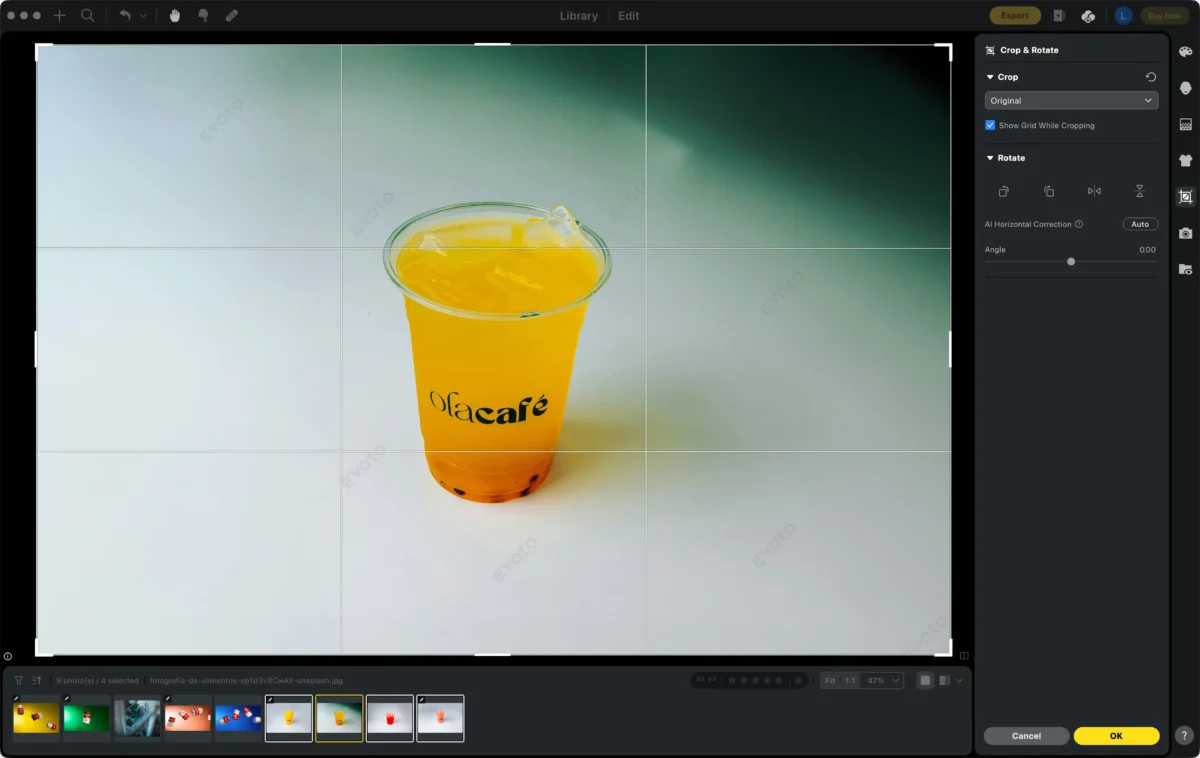
Task: Click the AI Horizontal Correction info icon
Action: pos(1079,224)
